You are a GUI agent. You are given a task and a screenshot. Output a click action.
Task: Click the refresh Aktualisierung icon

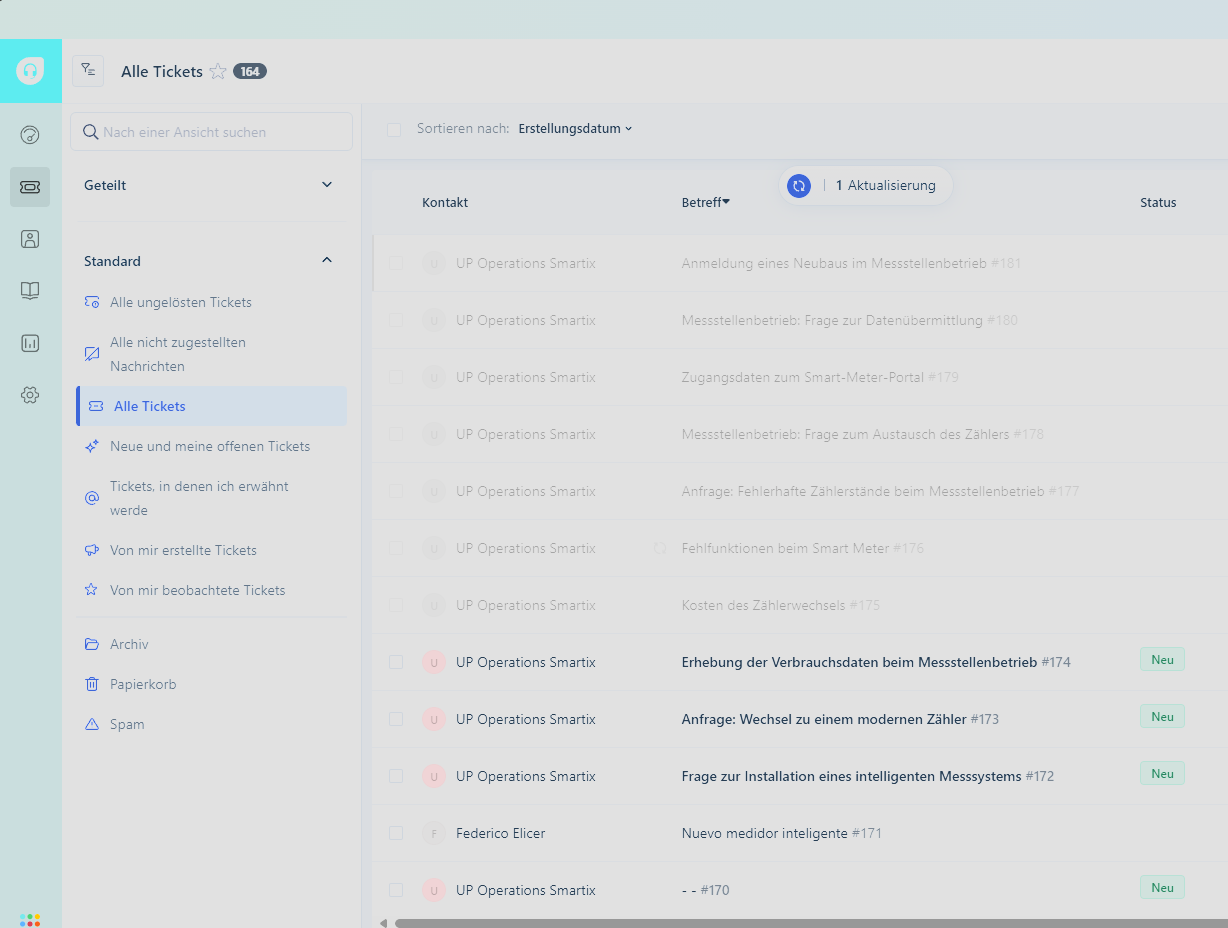(x=798, y=186)
